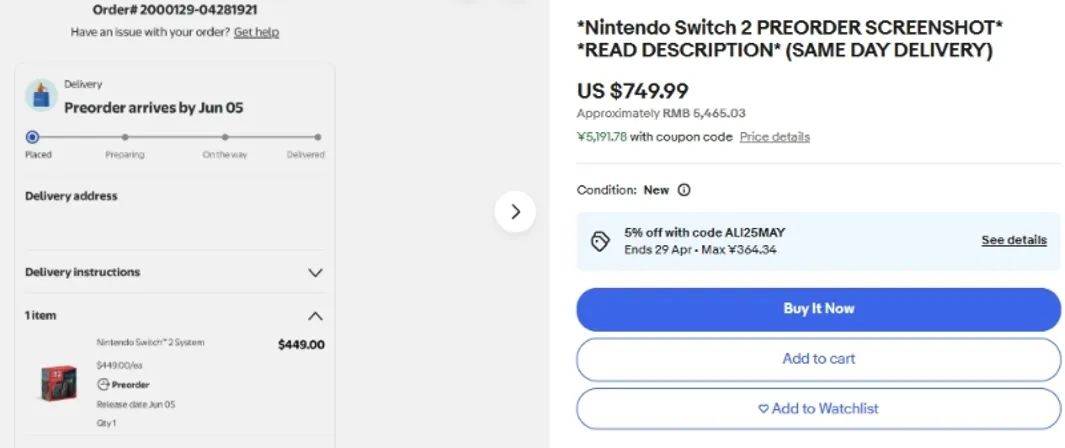
Task: Click the heart icon to add to Watchlist
Action: 763,408
